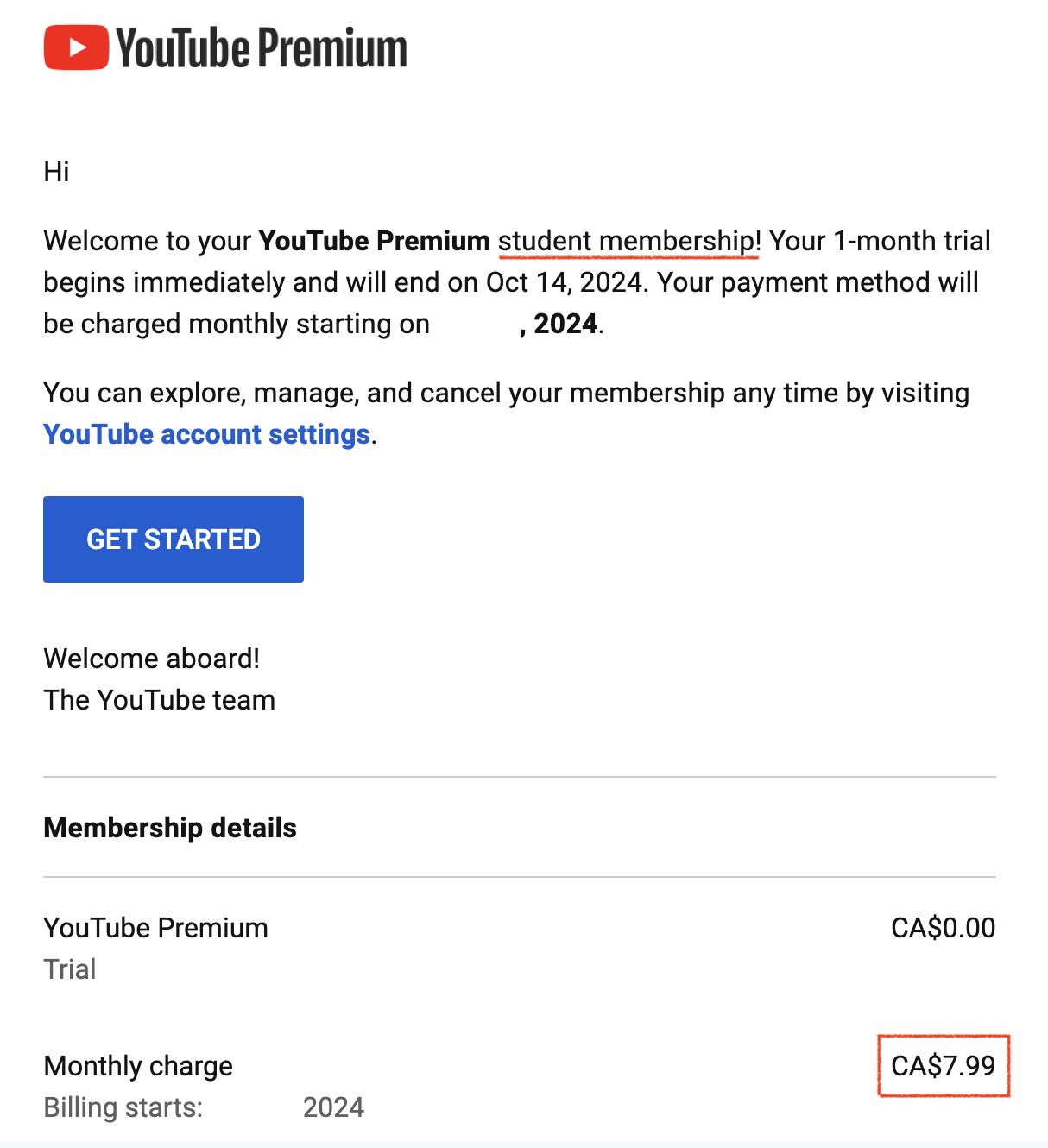Click the bold YouTube Premium text in welcome

click(x=375, y=241)
